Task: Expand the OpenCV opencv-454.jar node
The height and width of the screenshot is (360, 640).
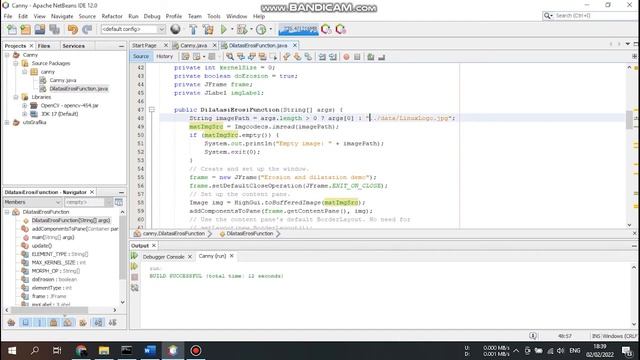Action: click(24, 105)
